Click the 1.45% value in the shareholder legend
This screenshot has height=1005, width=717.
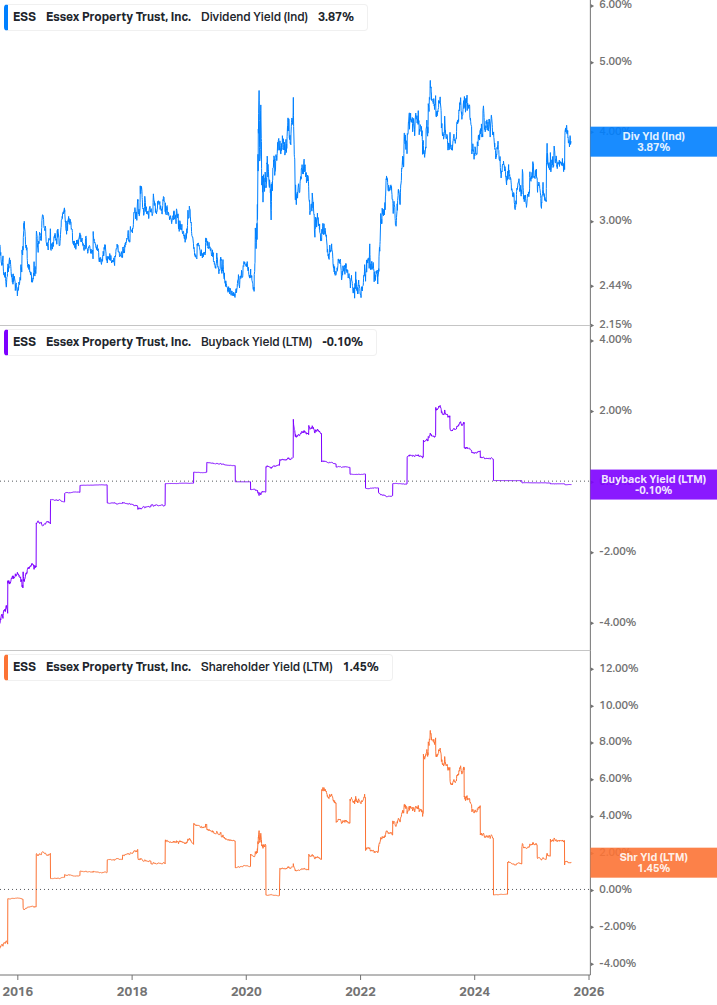coord(361,667)
